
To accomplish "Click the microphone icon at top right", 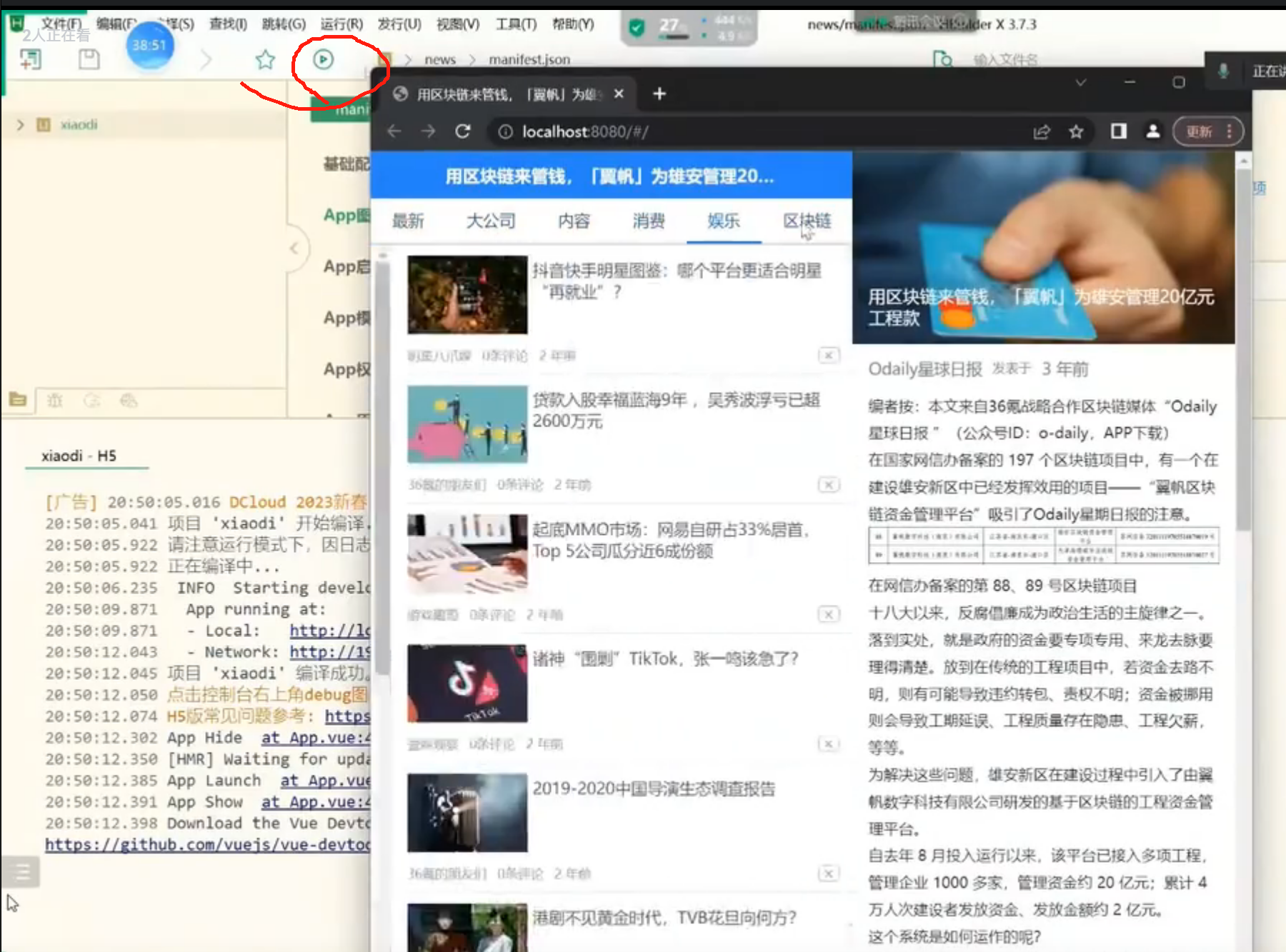I will coord(1223,71).
